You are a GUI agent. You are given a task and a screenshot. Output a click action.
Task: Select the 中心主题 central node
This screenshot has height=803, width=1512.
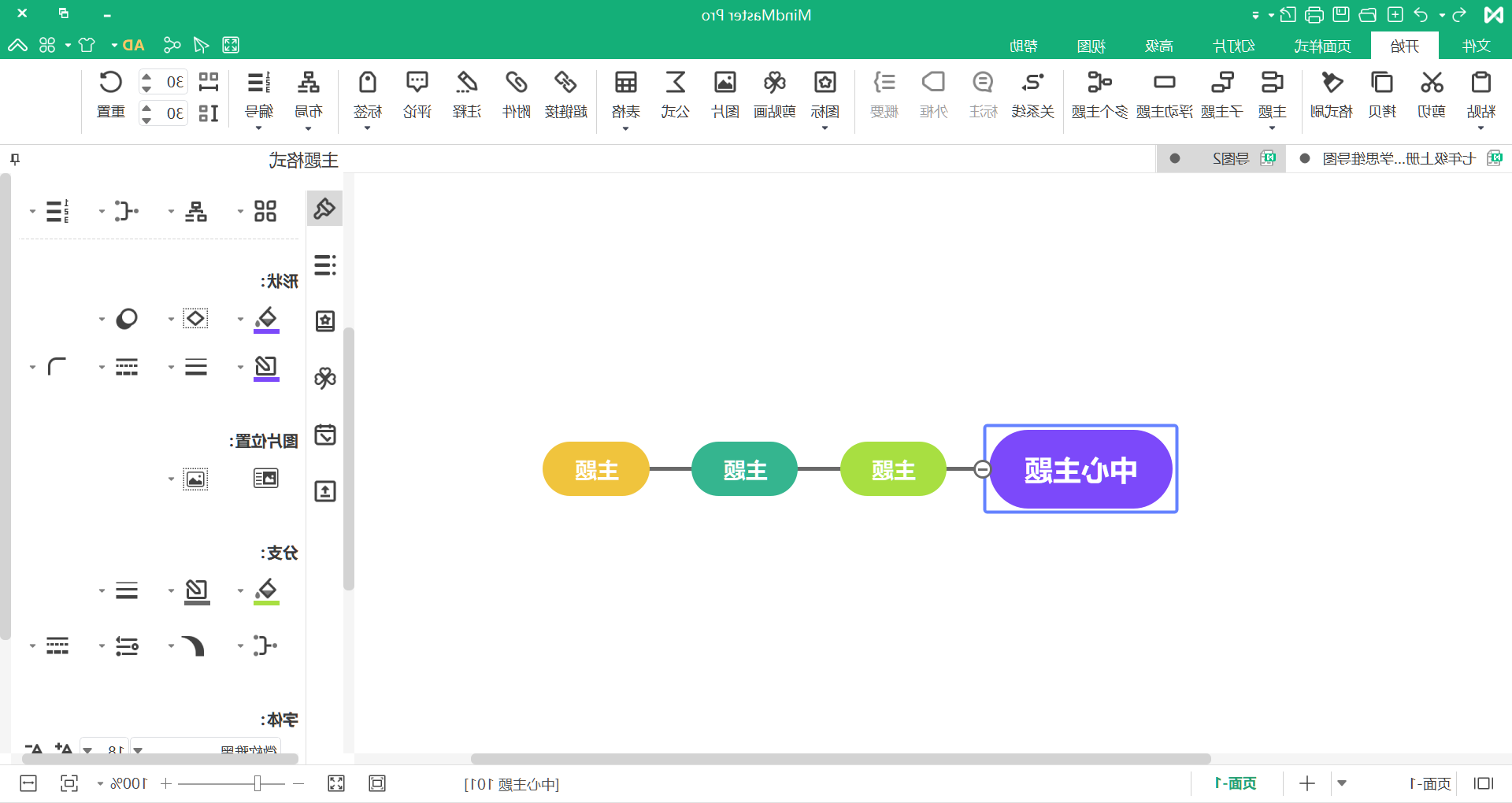click(x=1080, y=469)
